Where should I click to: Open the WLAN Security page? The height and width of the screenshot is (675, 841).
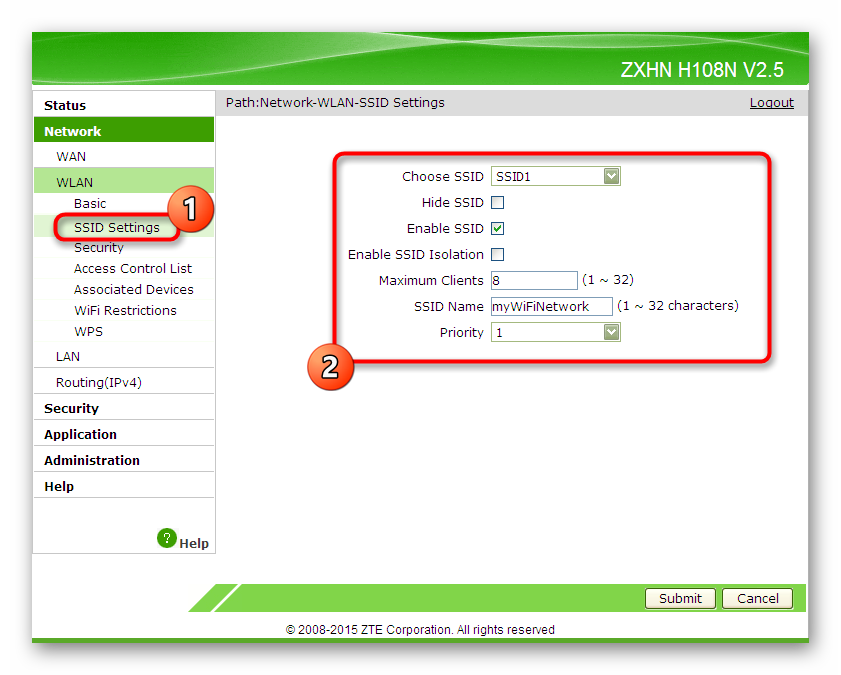(x=99, y=248)
